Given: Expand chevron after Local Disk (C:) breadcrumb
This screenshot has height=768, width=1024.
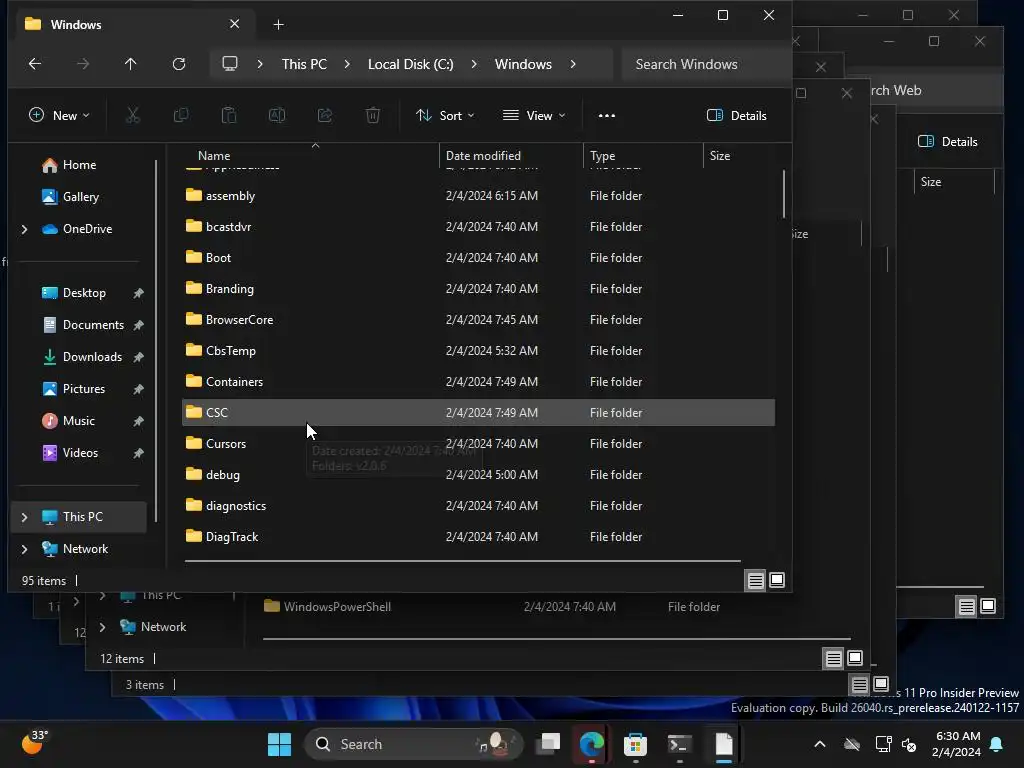Looking at the screenshot, I should point(473,64).
